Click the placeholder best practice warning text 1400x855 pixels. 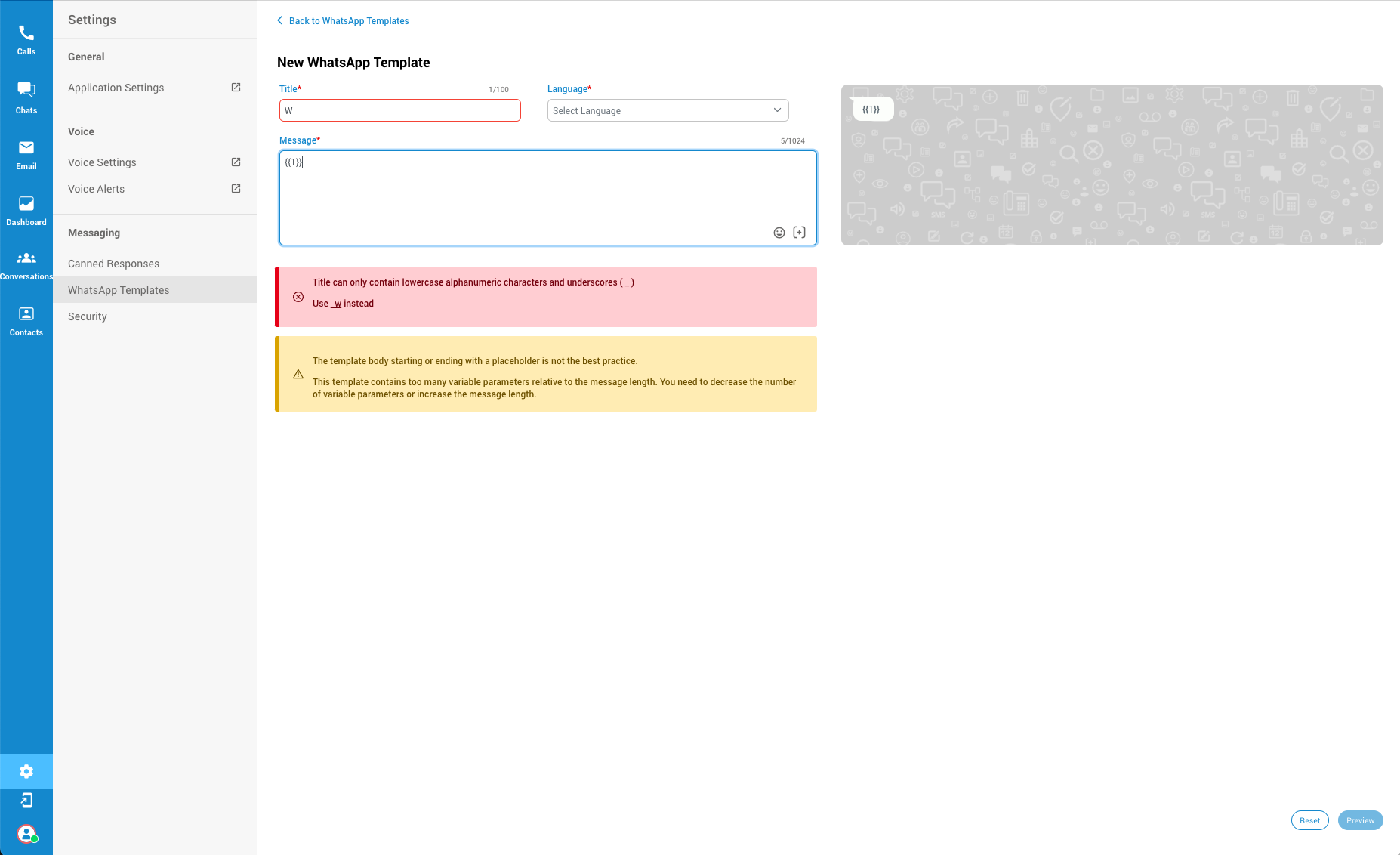tap(475, 361)
